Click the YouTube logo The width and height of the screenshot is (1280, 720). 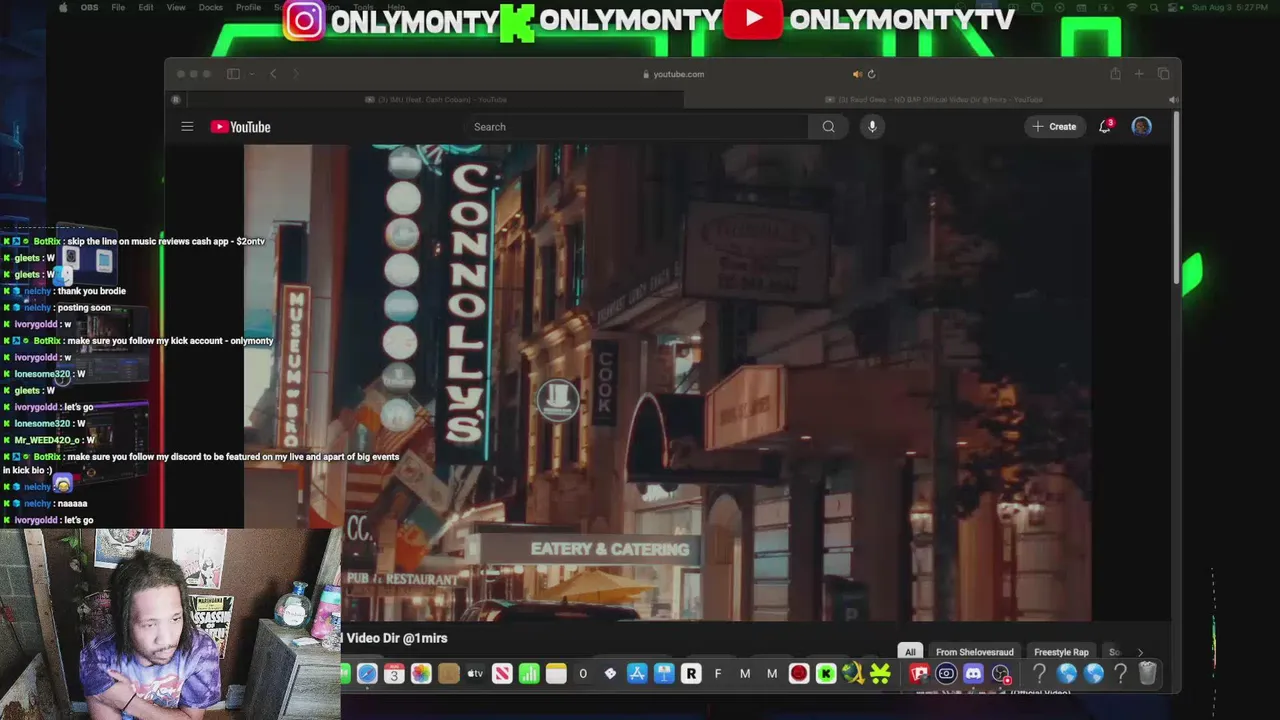point(241,127)
